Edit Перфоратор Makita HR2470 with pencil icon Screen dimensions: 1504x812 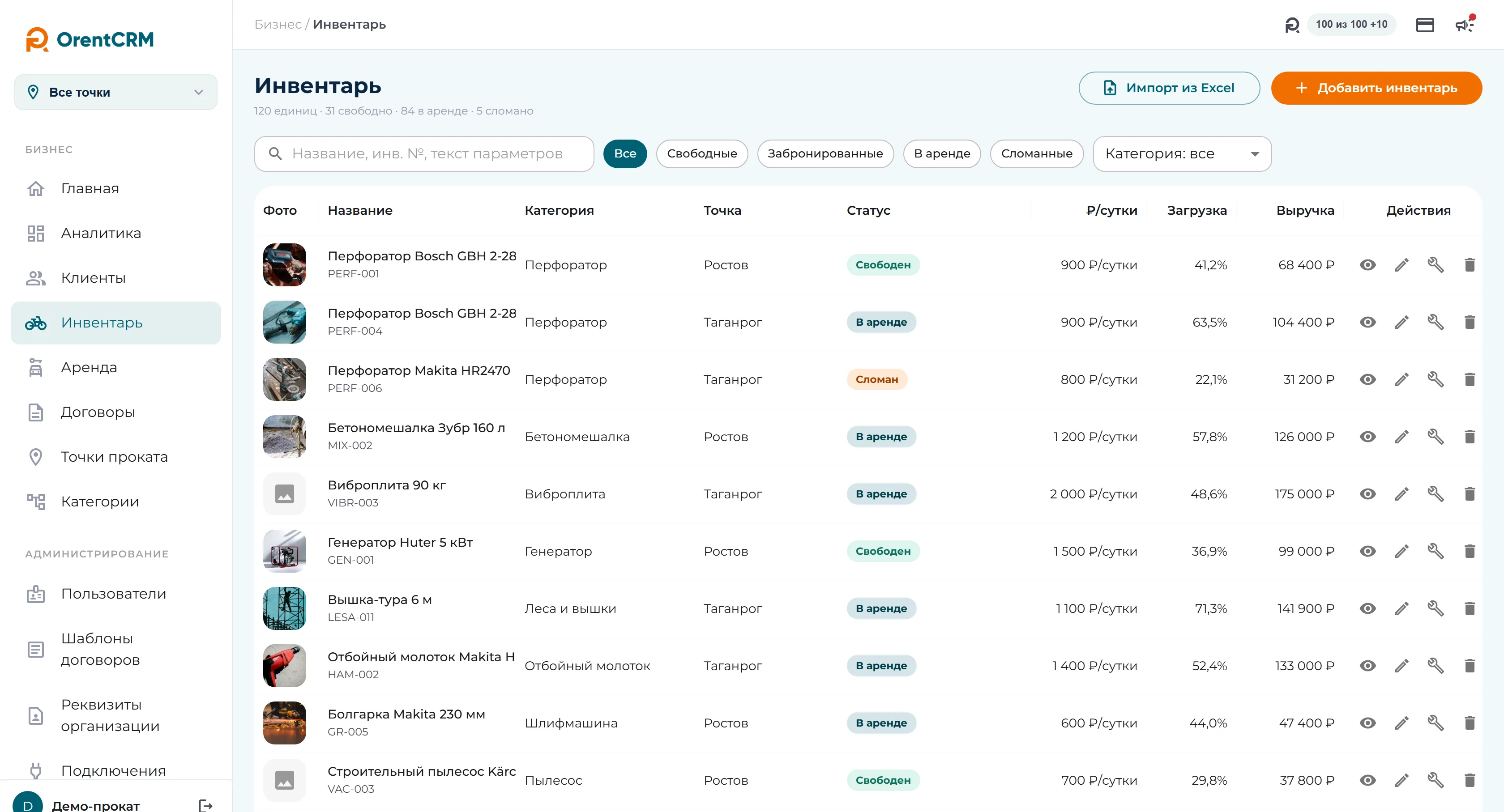1402,379
